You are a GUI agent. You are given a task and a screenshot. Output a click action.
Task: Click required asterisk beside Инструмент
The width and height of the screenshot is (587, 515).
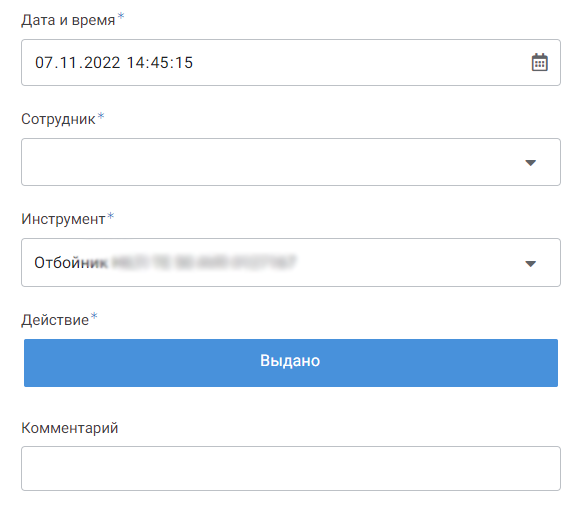pos(111,216)
